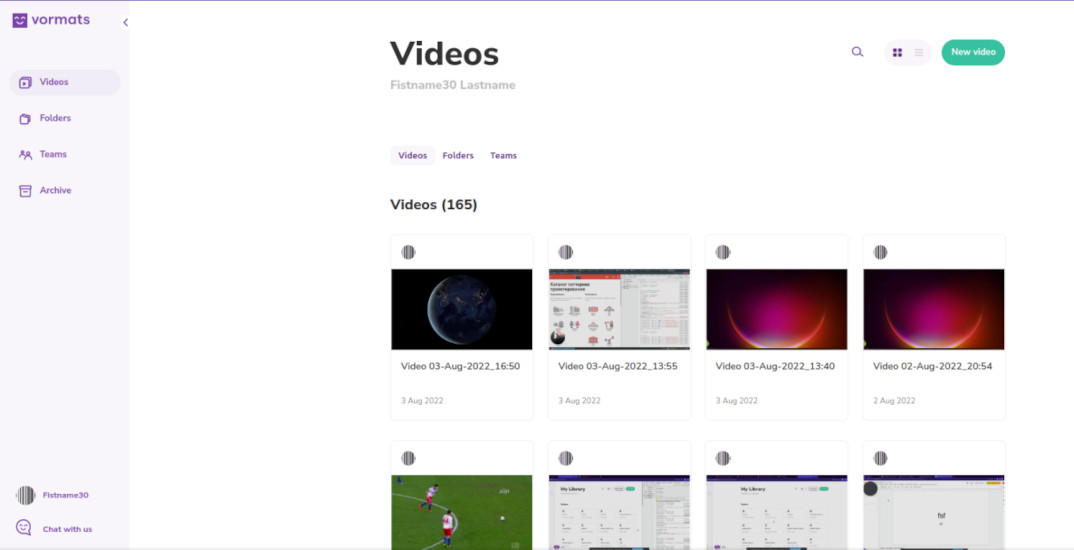Switch to grid view layout

[897, 52]
